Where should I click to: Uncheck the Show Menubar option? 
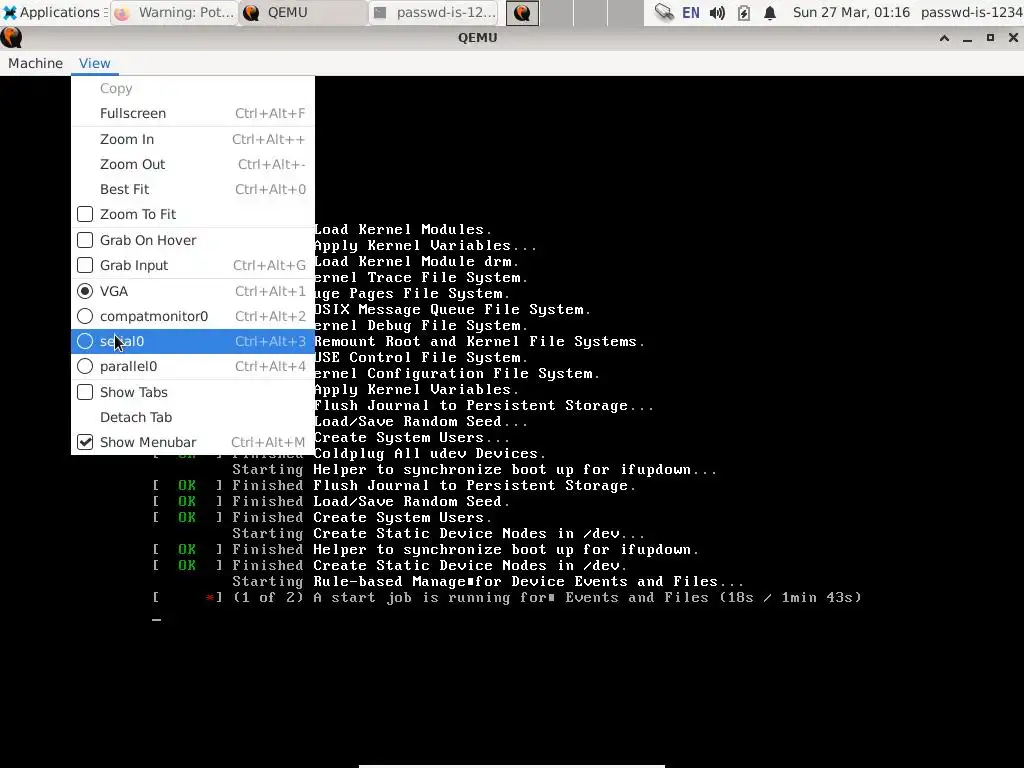[85, 442]
